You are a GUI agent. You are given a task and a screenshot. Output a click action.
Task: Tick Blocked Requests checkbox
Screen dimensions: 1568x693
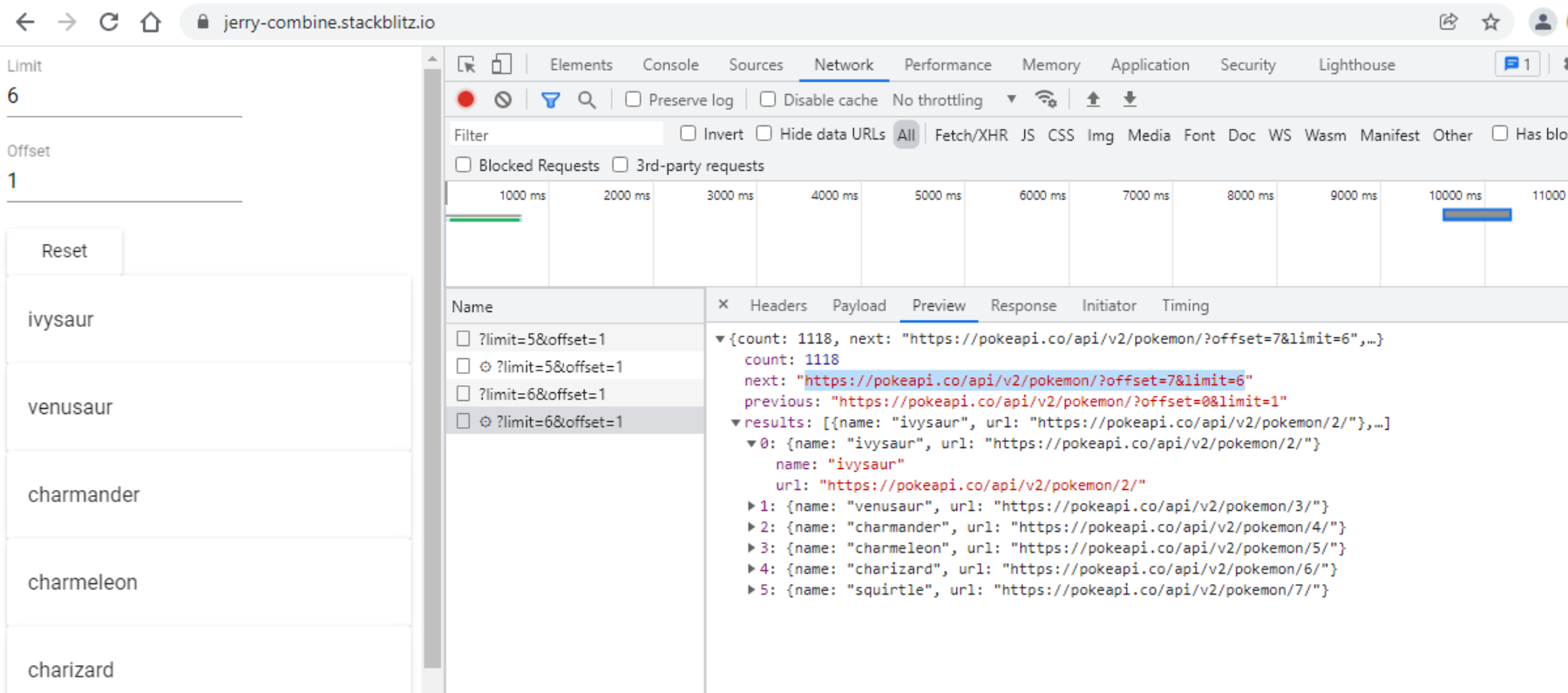pos(464,165)
